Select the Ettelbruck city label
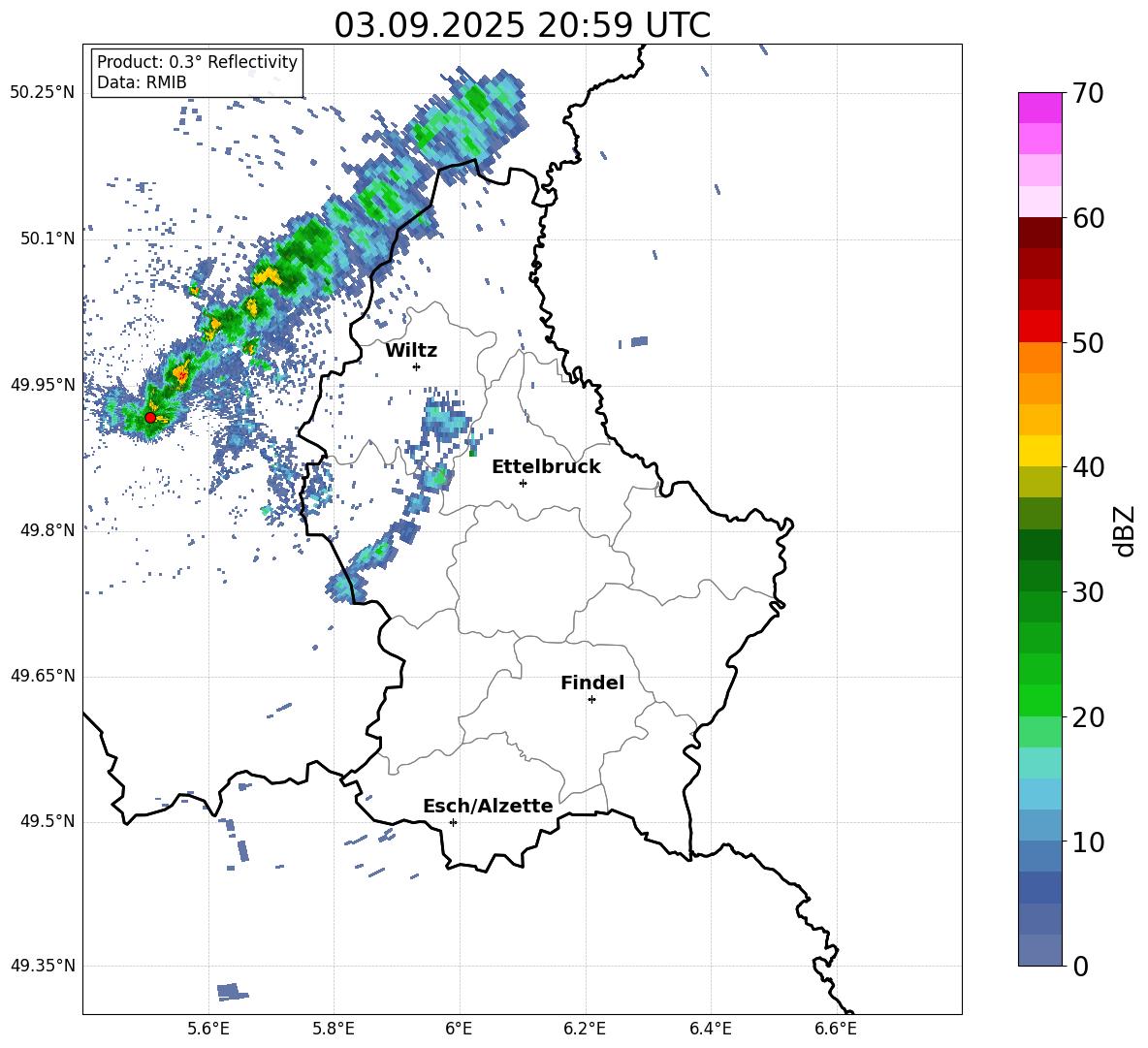 [x=546, y=467]
